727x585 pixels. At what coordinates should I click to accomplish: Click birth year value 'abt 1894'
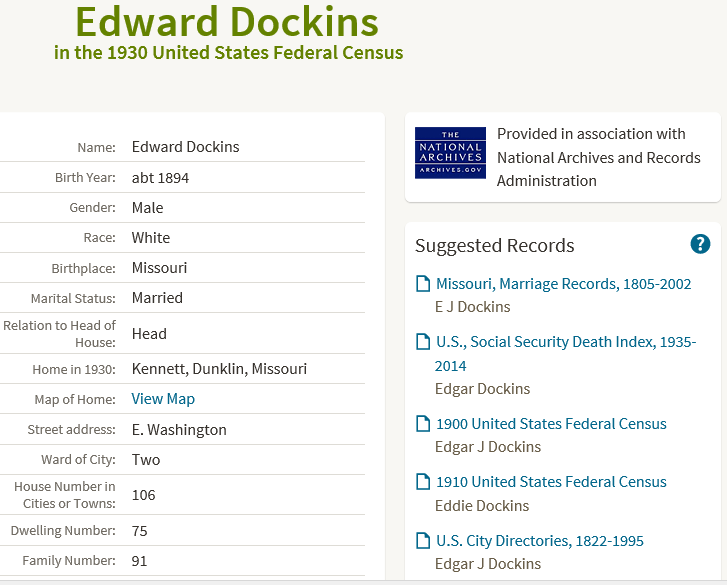pyautogui.click(x=160, y=178)
